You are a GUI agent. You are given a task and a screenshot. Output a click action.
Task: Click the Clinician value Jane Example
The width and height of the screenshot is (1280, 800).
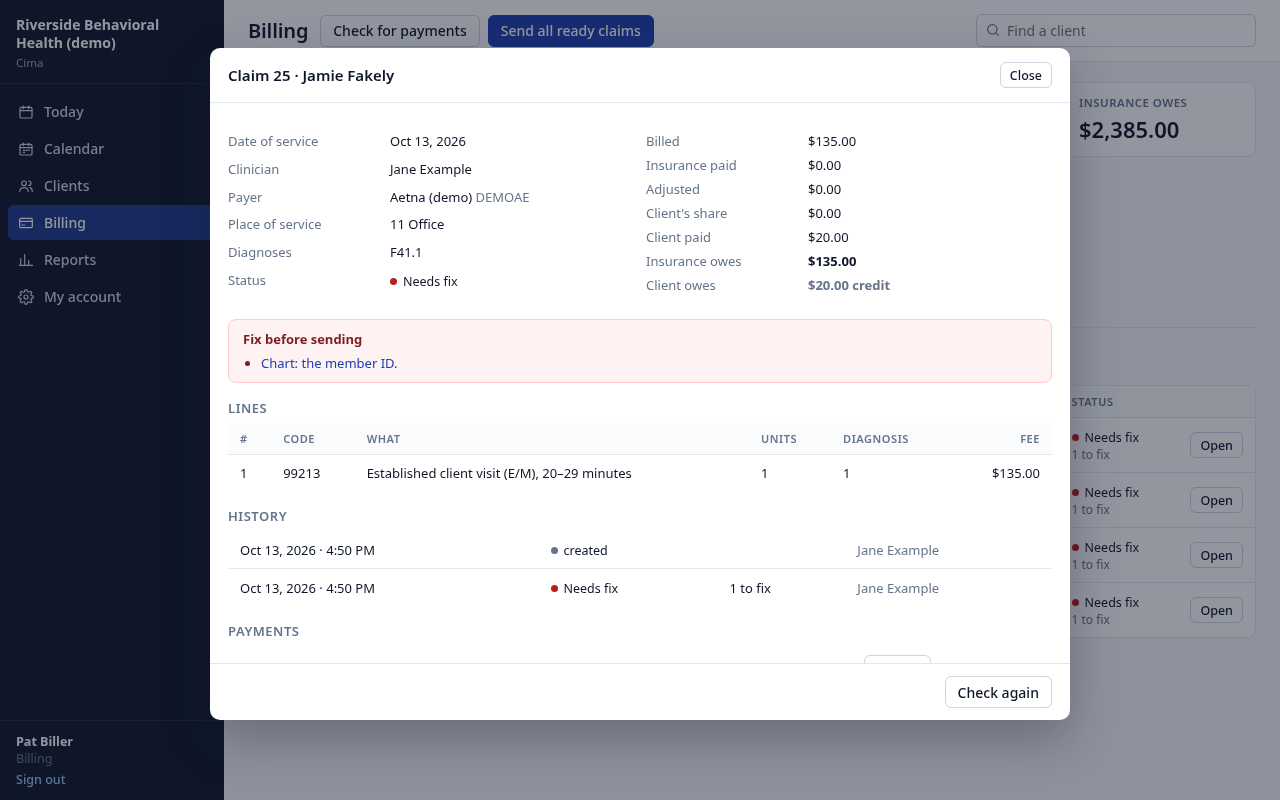tap(431, 170)
